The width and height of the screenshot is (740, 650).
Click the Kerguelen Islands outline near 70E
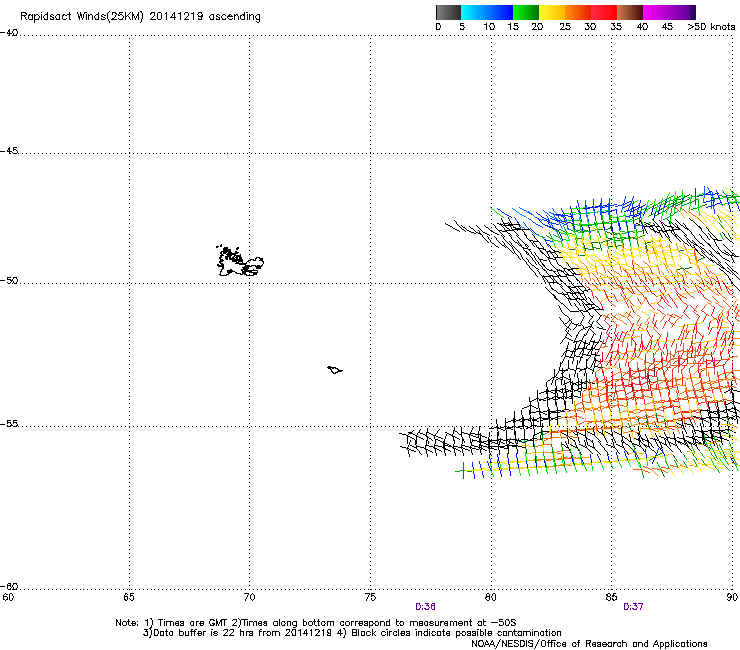point(240,261)
